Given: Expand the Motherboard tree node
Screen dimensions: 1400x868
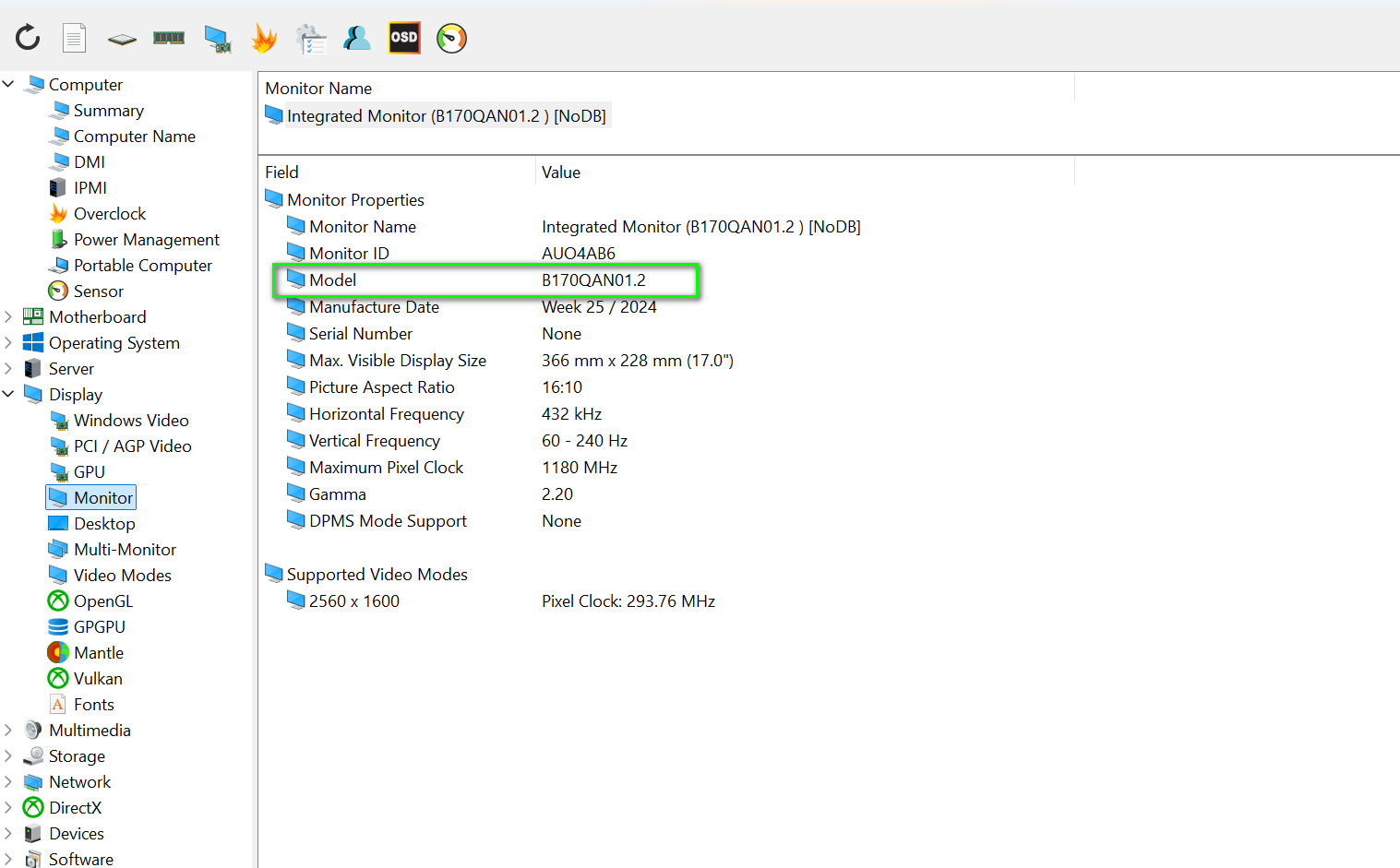Looking at the screenshot, I should pyautogui.click(x=8, y=316).
